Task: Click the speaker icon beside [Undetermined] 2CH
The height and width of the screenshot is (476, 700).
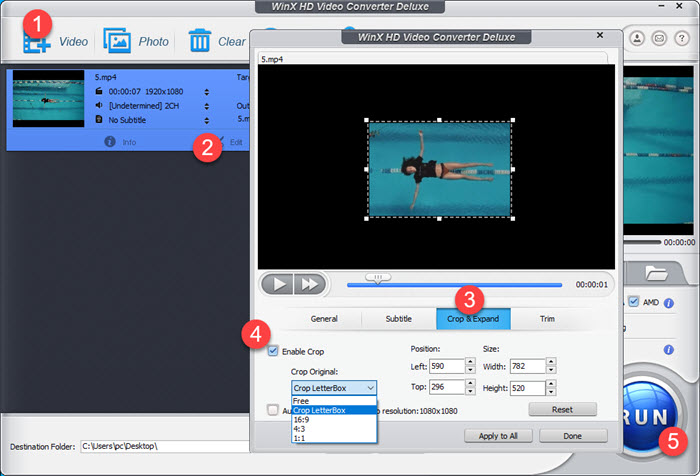Action: click(99, 105)
